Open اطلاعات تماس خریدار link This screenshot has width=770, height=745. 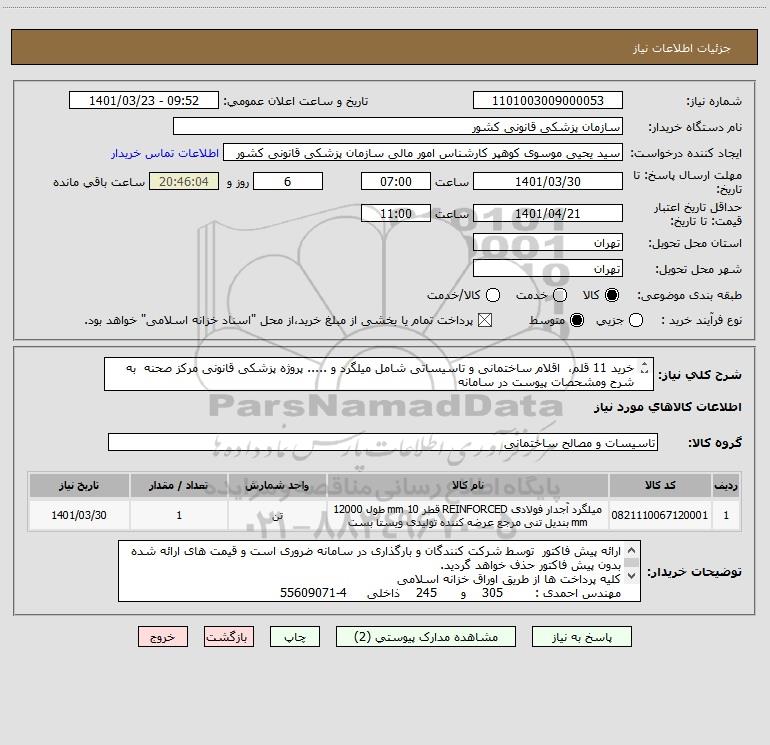(165, 153)
